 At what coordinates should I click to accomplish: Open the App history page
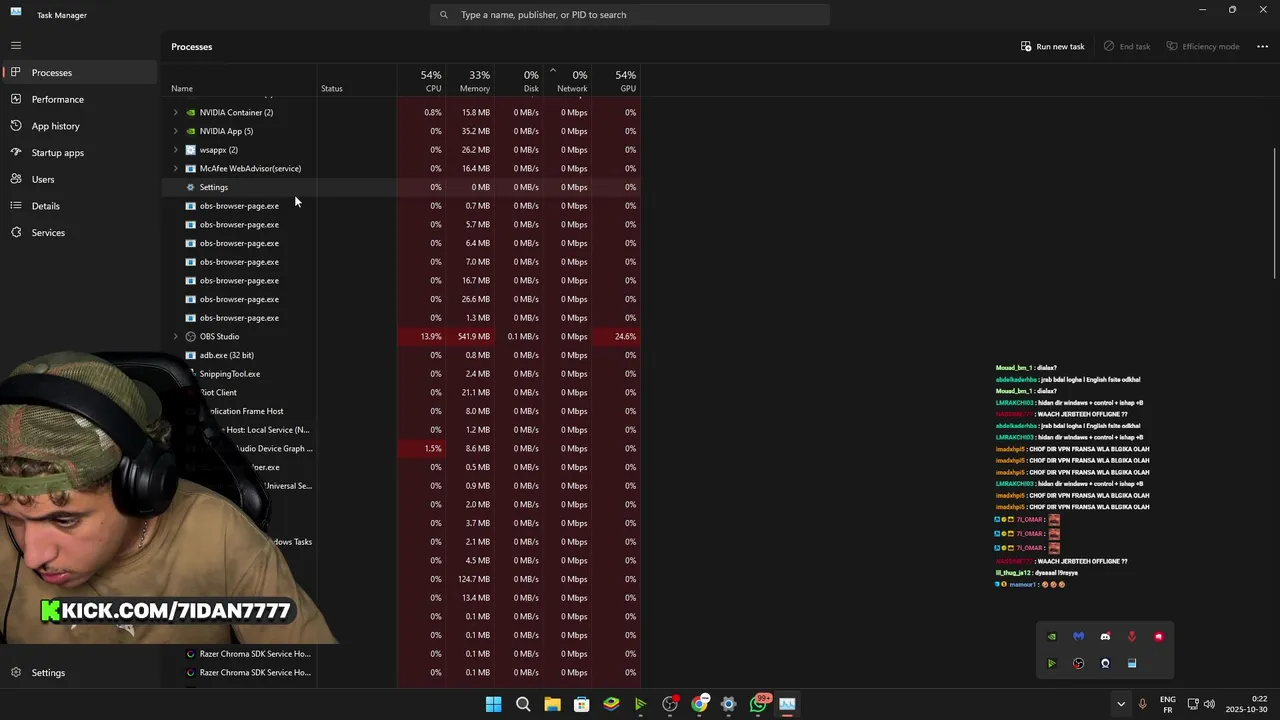point(80,126)
